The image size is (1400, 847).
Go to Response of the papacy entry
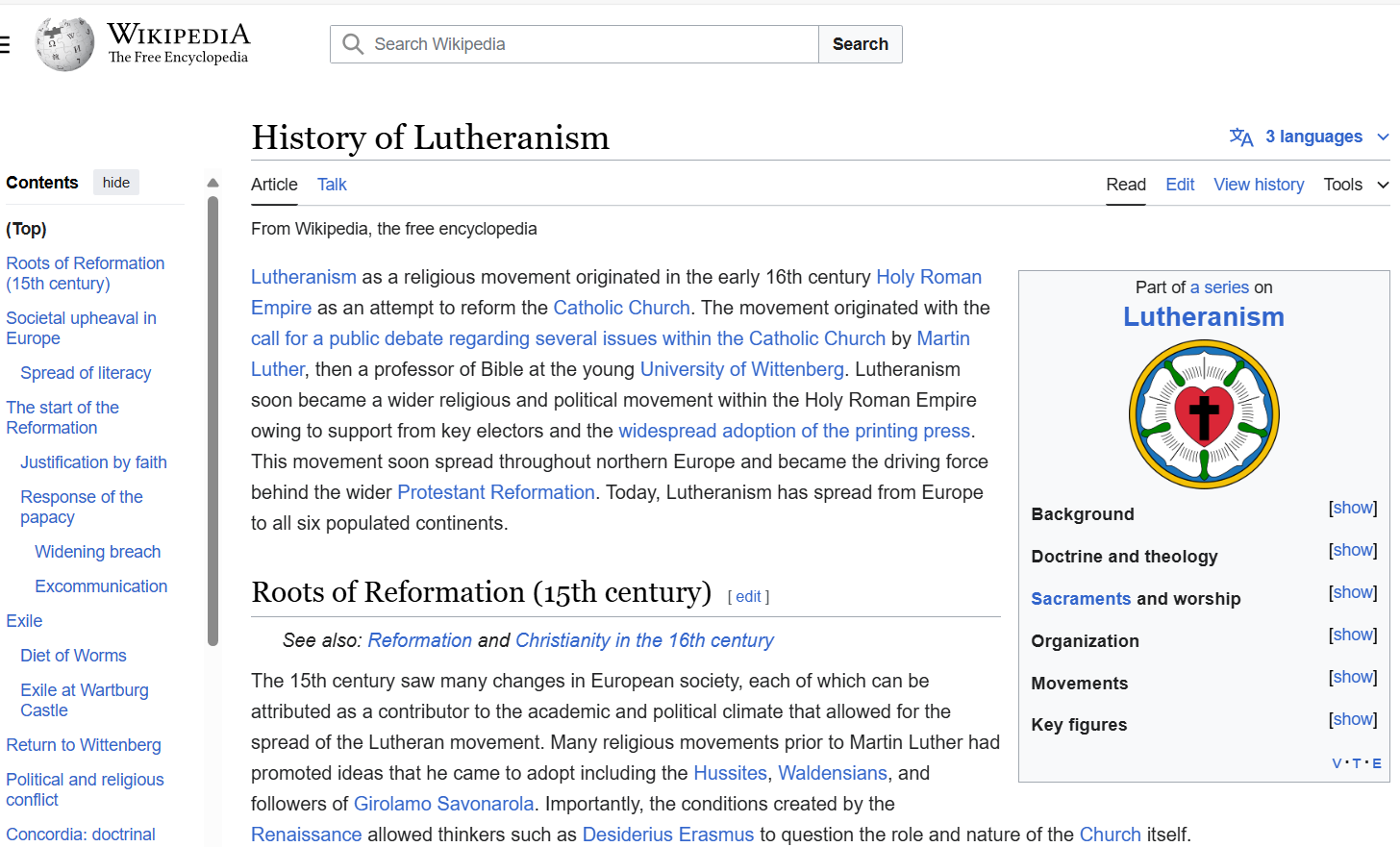coord(82,507)
